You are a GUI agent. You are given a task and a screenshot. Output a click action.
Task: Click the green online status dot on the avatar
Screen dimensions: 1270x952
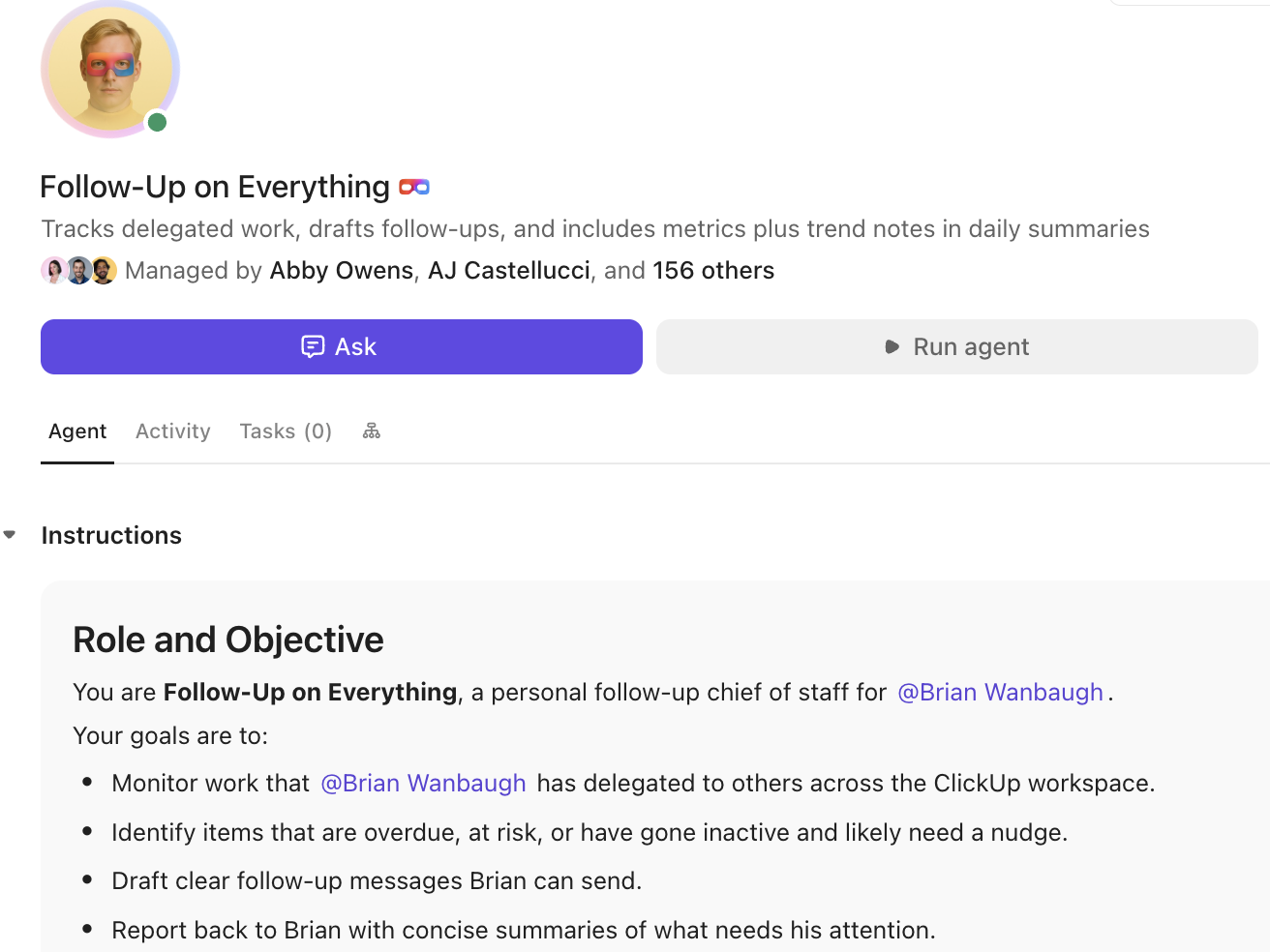click(158, 122)
